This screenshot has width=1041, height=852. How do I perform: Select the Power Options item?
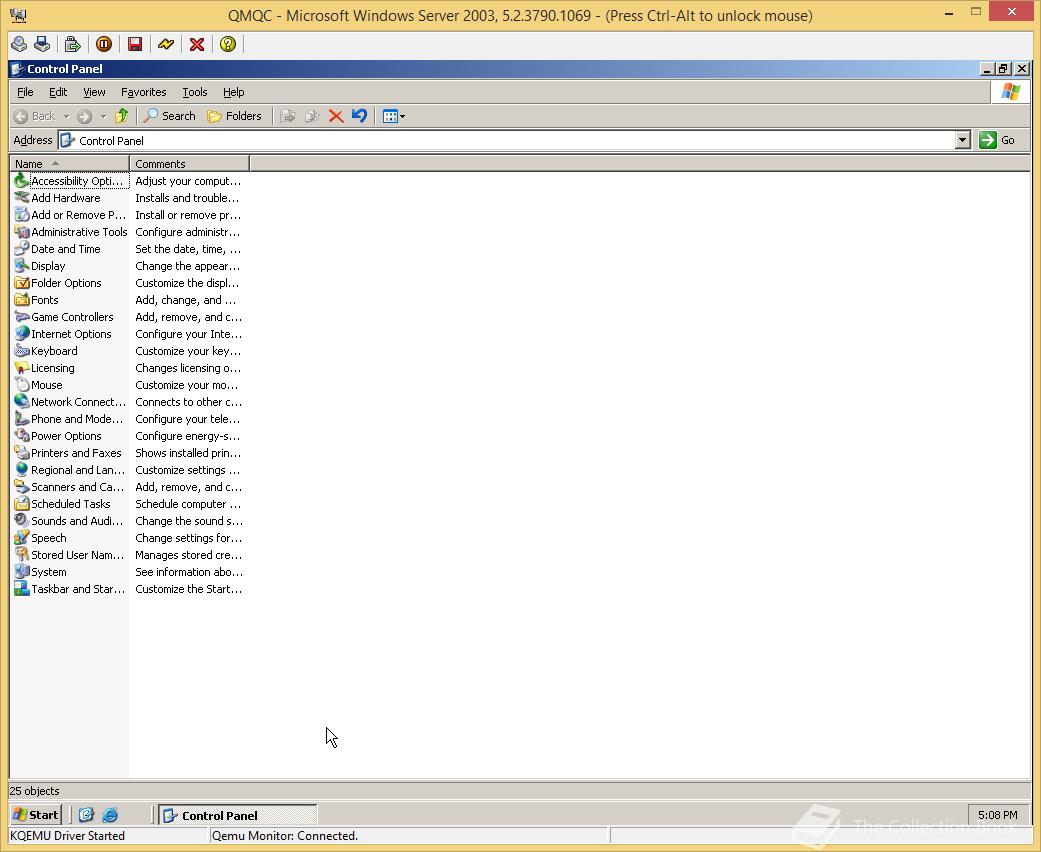[x=58, y=436]
